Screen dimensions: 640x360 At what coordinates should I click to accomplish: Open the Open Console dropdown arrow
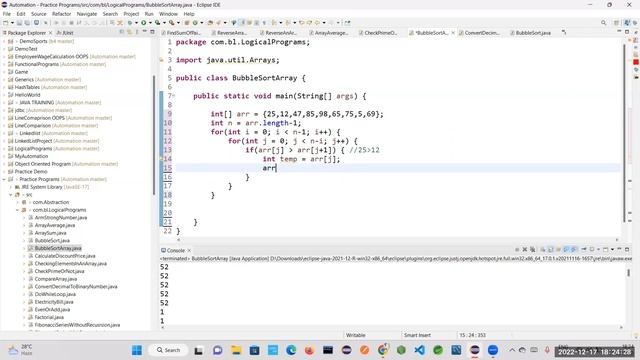612,249
